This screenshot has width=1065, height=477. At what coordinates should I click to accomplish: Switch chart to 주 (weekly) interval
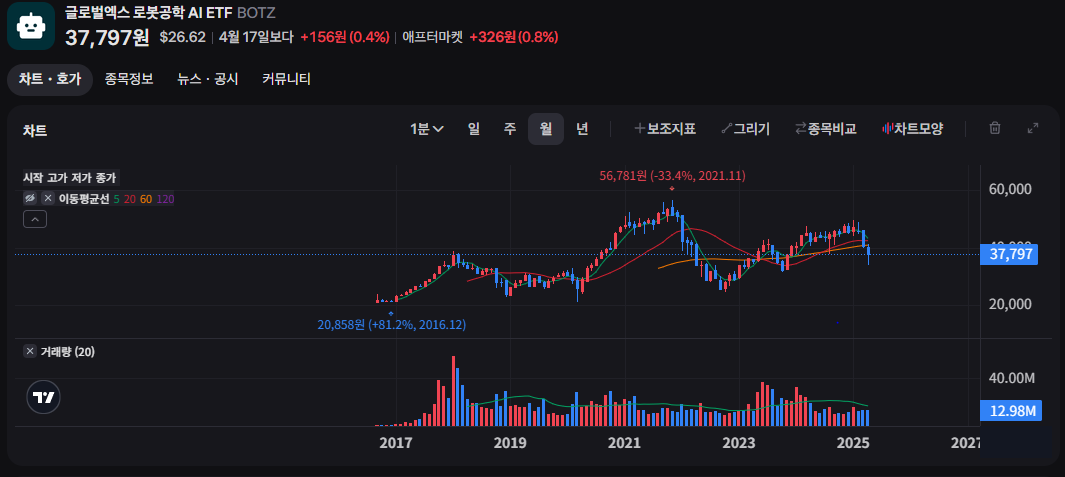[x=510, y=129]
